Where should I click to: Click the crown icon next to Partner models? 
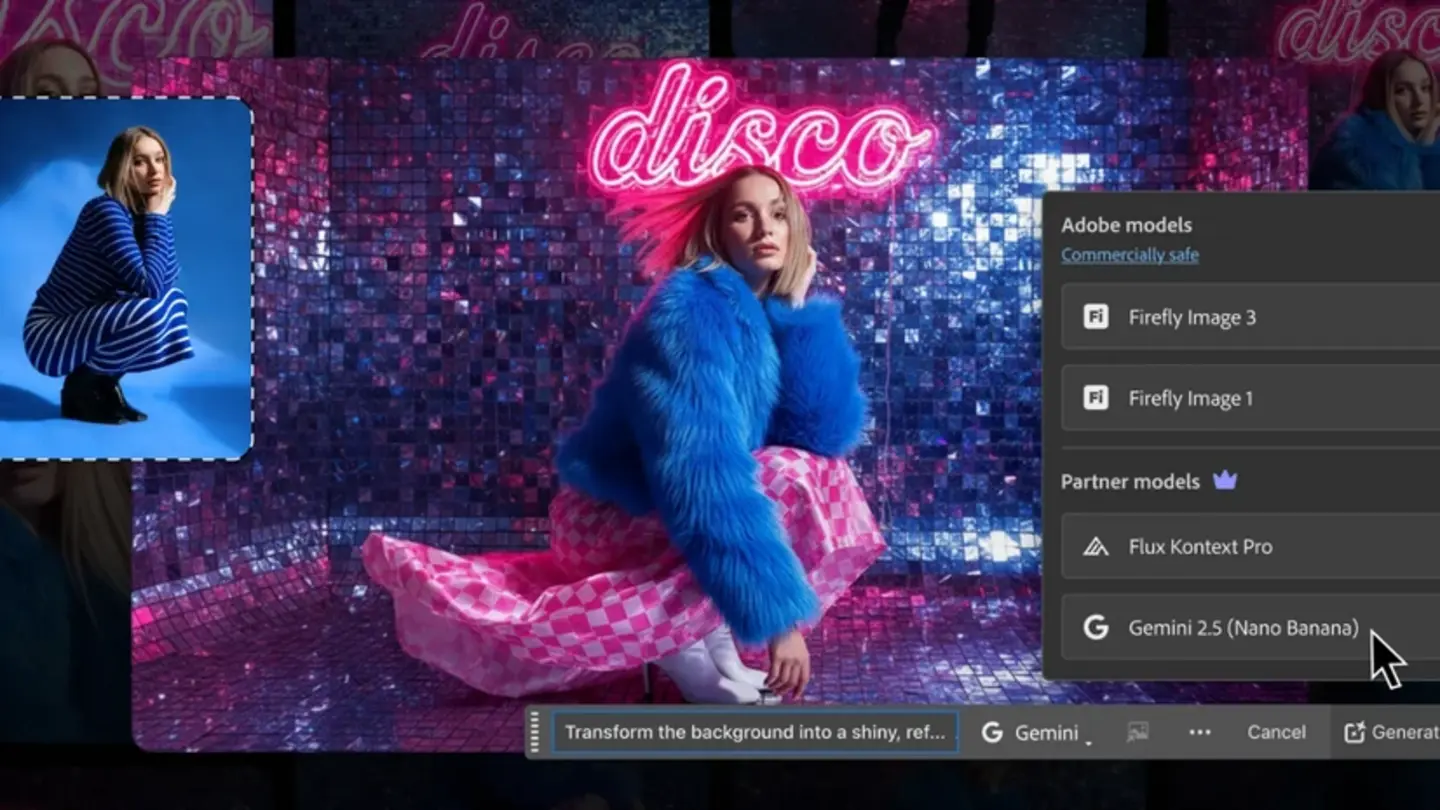pos(1225,481)
